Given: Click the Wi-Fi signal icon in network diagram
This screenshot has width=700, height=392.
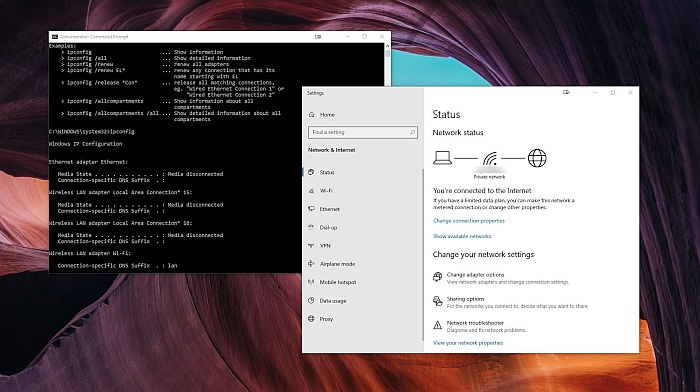Looking at the screenshot, I should tap(490, 158).
